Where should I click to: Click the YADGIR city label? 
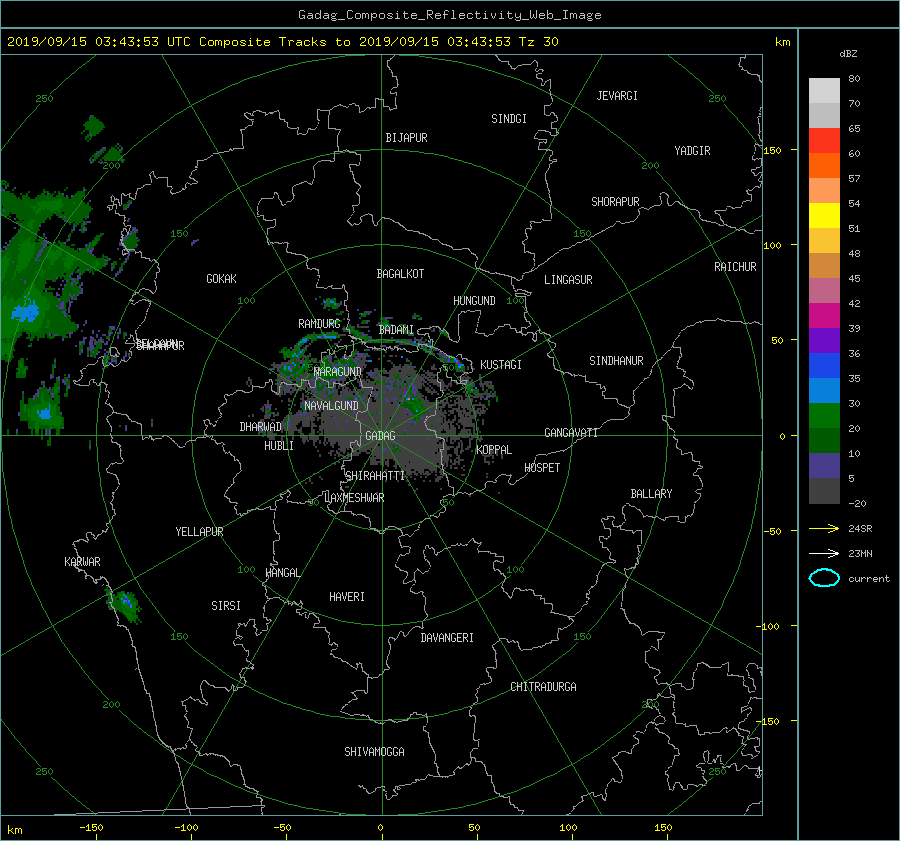point(692,151)
